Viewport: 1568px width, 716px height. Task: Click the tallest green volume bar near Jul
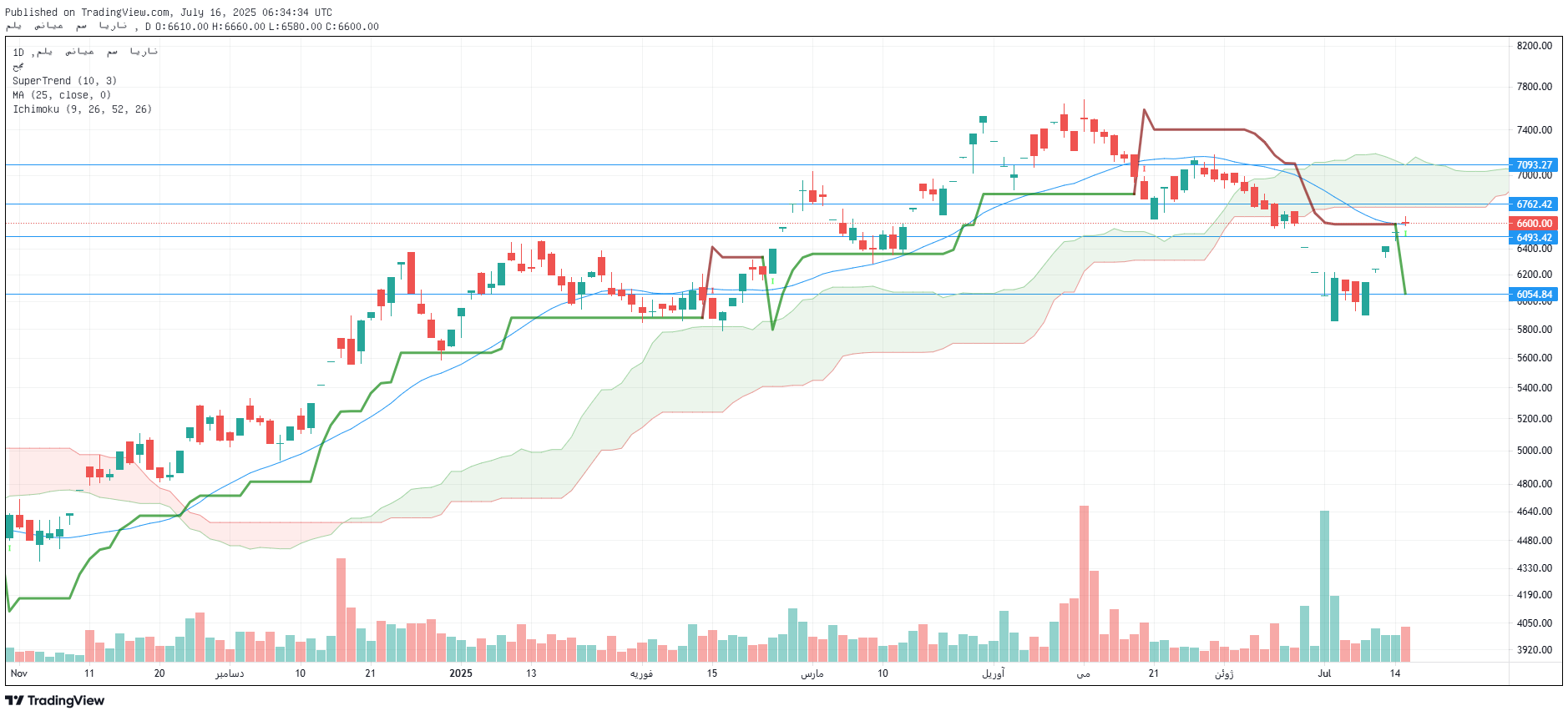click(x=1324, y=586)
